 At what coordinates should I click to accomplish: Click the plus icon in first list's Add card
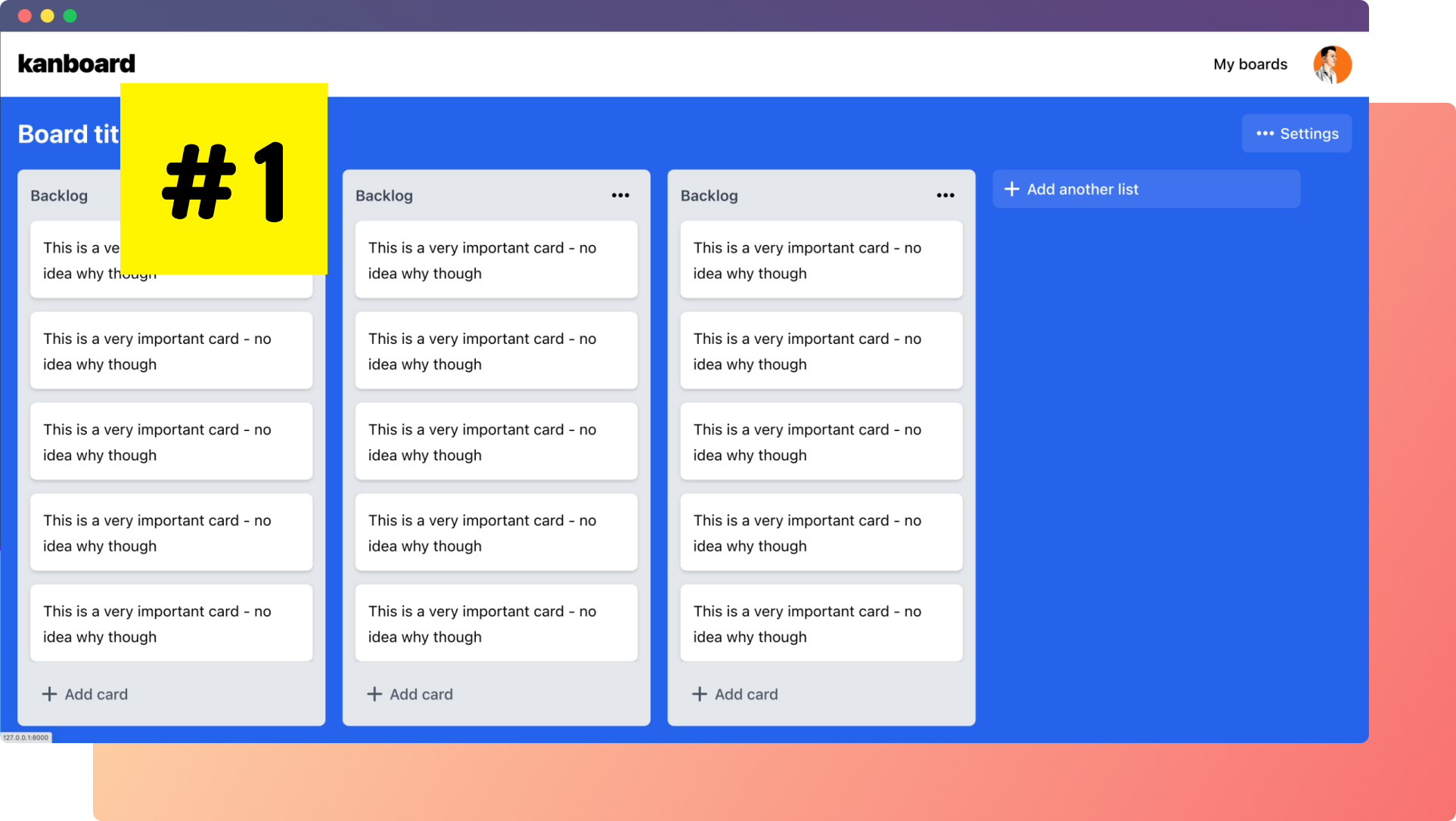49,694
